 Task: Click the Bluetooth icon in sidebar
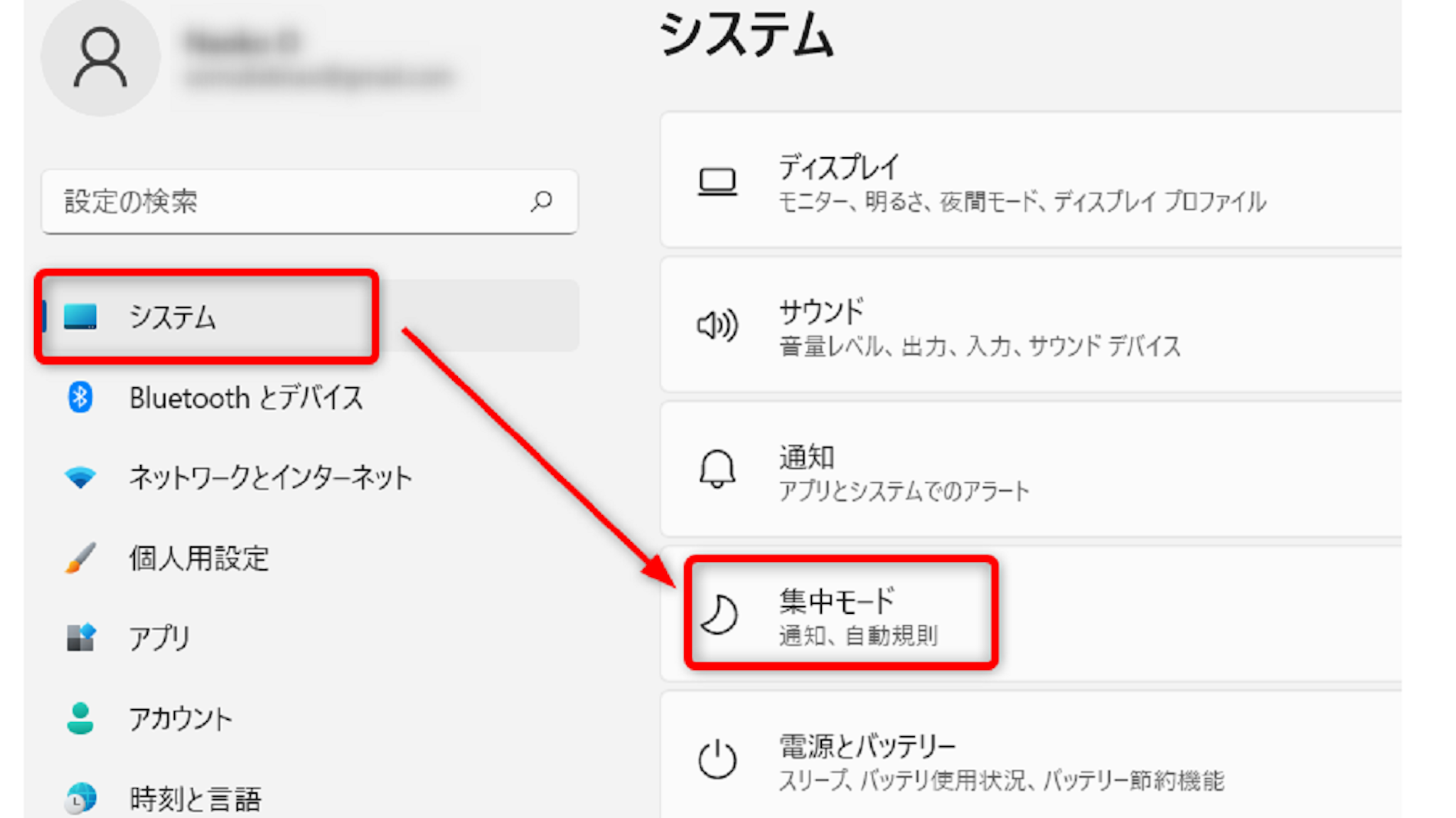(80, 397)
